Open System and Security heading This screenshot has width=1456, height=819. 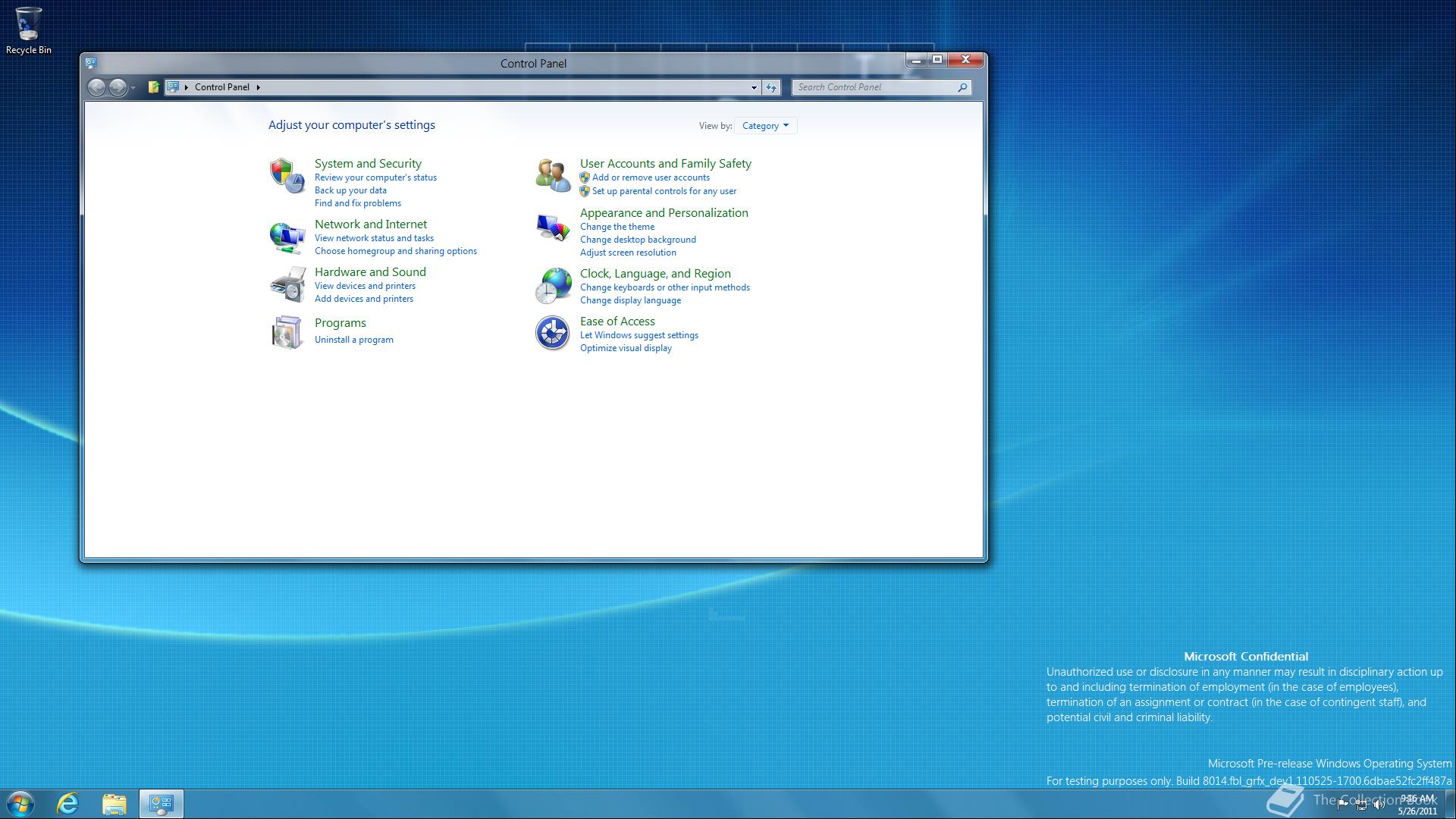pos(368,163)
